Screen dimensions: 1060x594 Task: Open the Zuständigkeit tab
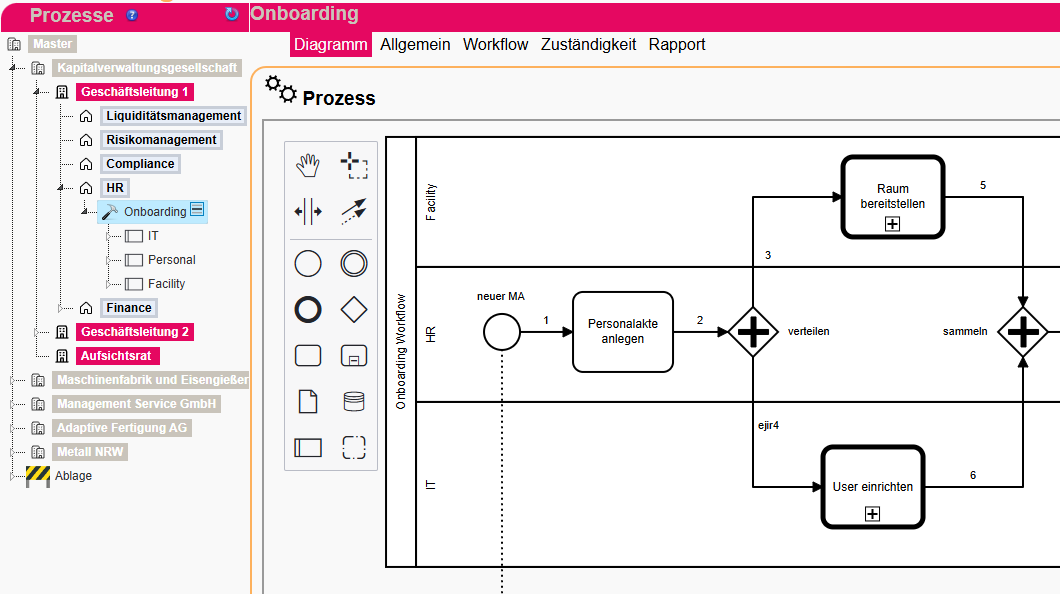pyautogui.click(x=588, y=44)
